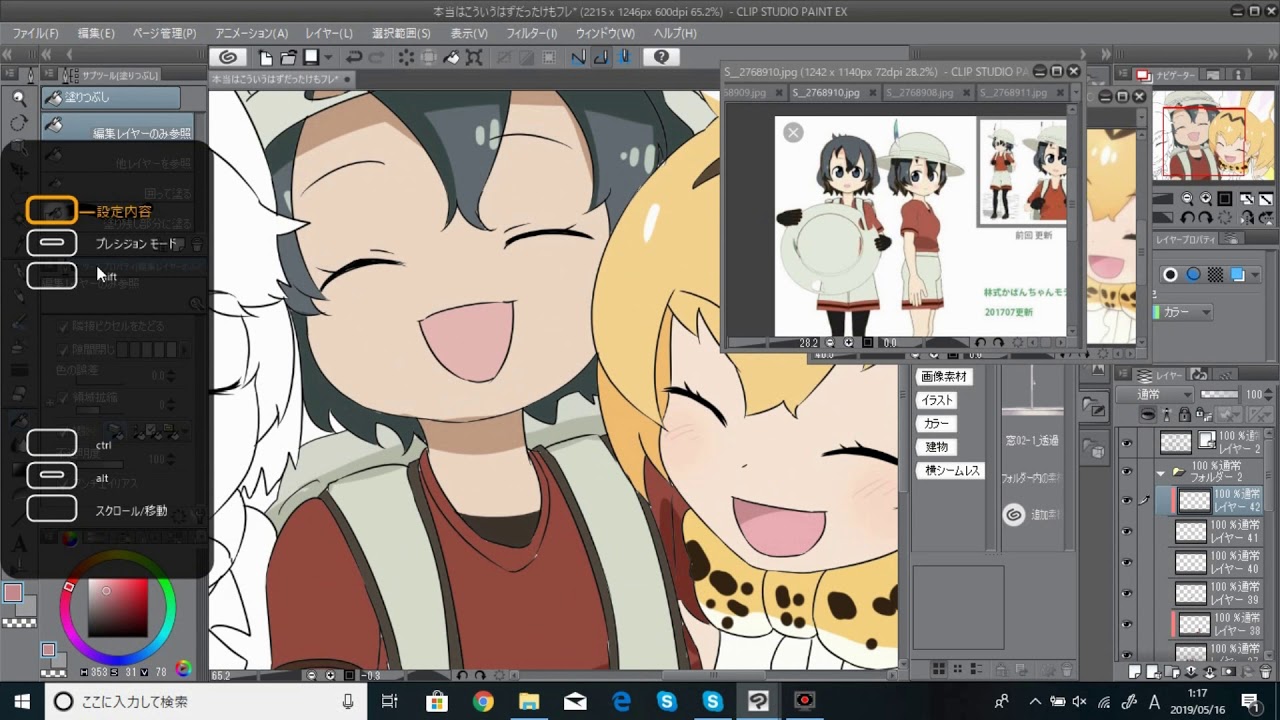Rotate the view left in the Navigator
Image resolution: width=1280 pixels, height=720 pixels.
coord(1186,217)
